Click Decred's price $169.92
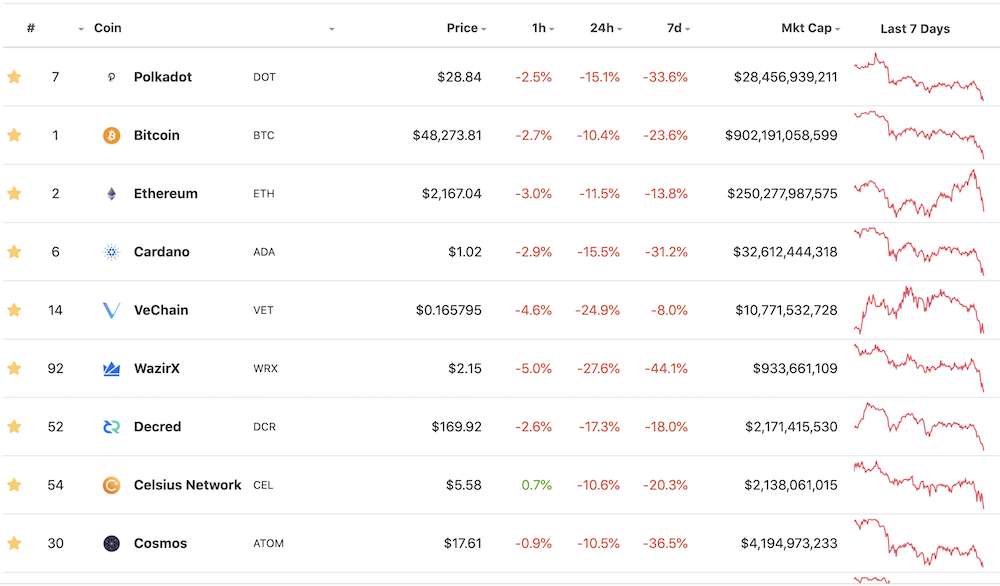This screenshot has width=1000, height=586. pyautogui.click(x=457, y=427)
